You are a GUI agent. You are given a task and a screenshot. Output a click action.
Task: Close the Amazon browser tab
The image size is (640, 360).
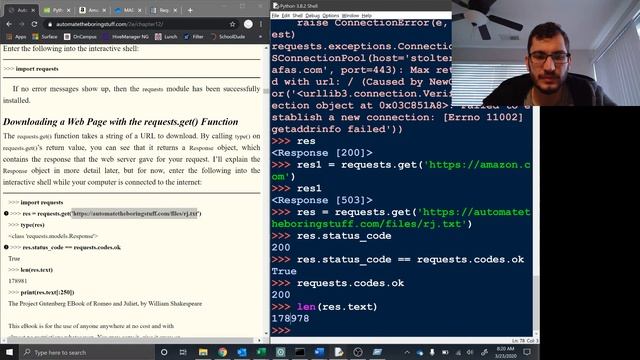point(104,10)
